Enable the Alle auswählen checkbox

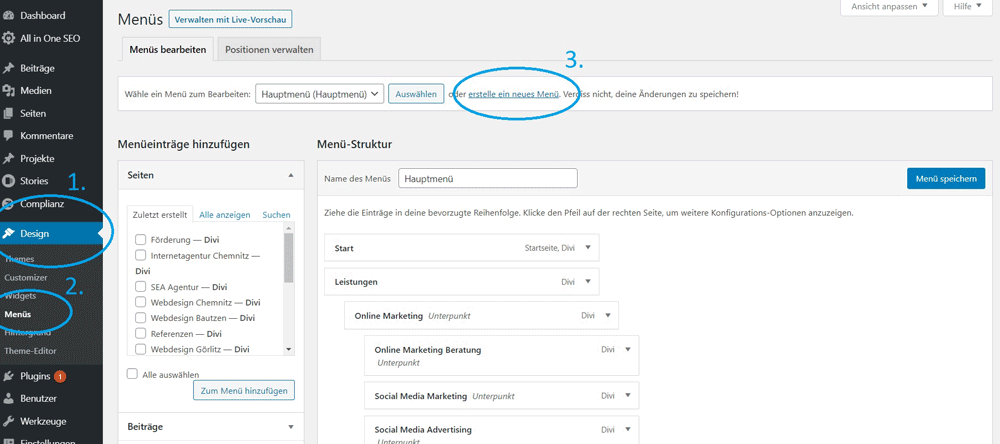point(133,374)
